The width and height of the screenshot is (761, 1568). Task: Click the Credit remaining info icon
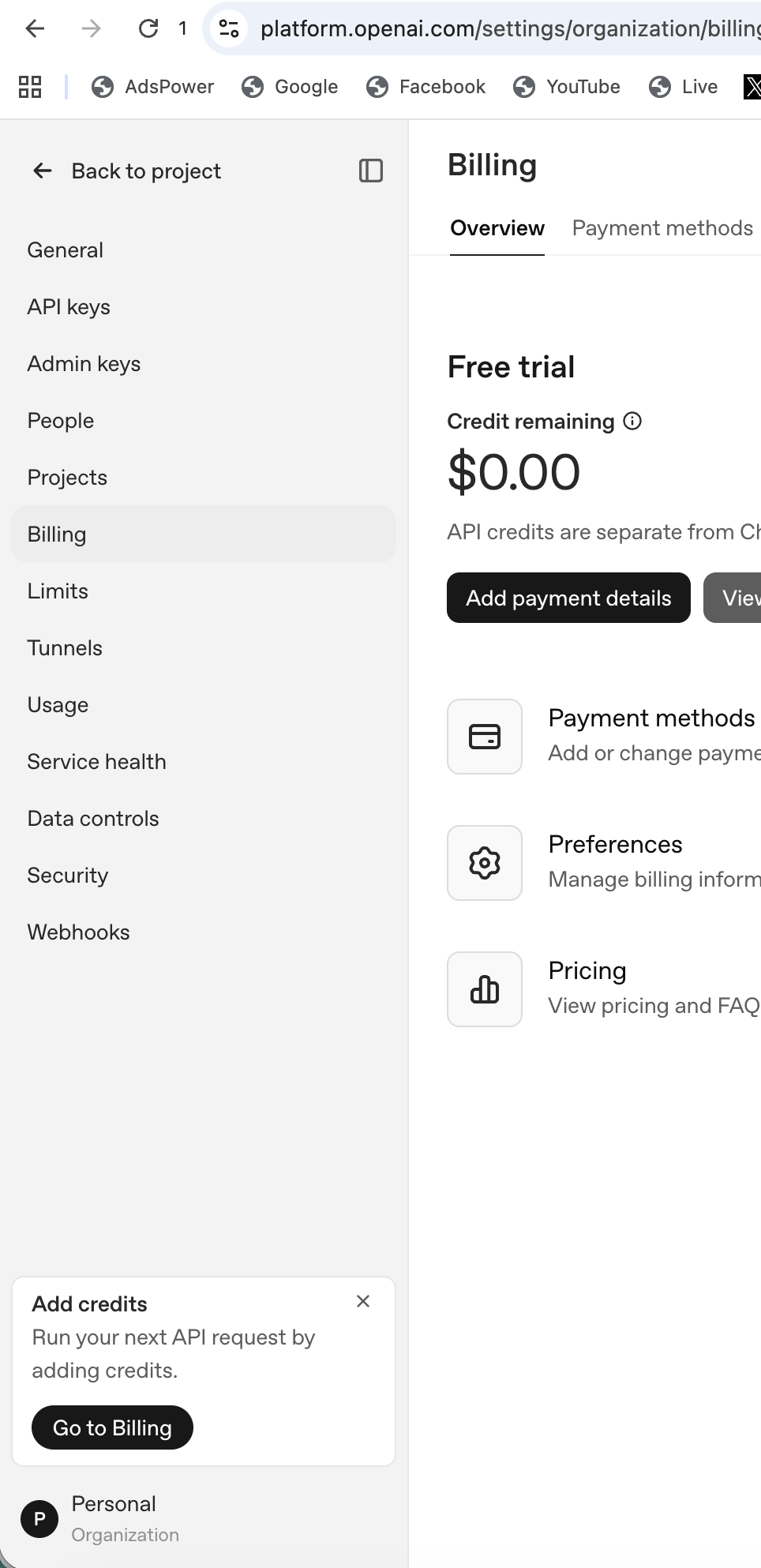pyautogui.click(x=632, y=421)
